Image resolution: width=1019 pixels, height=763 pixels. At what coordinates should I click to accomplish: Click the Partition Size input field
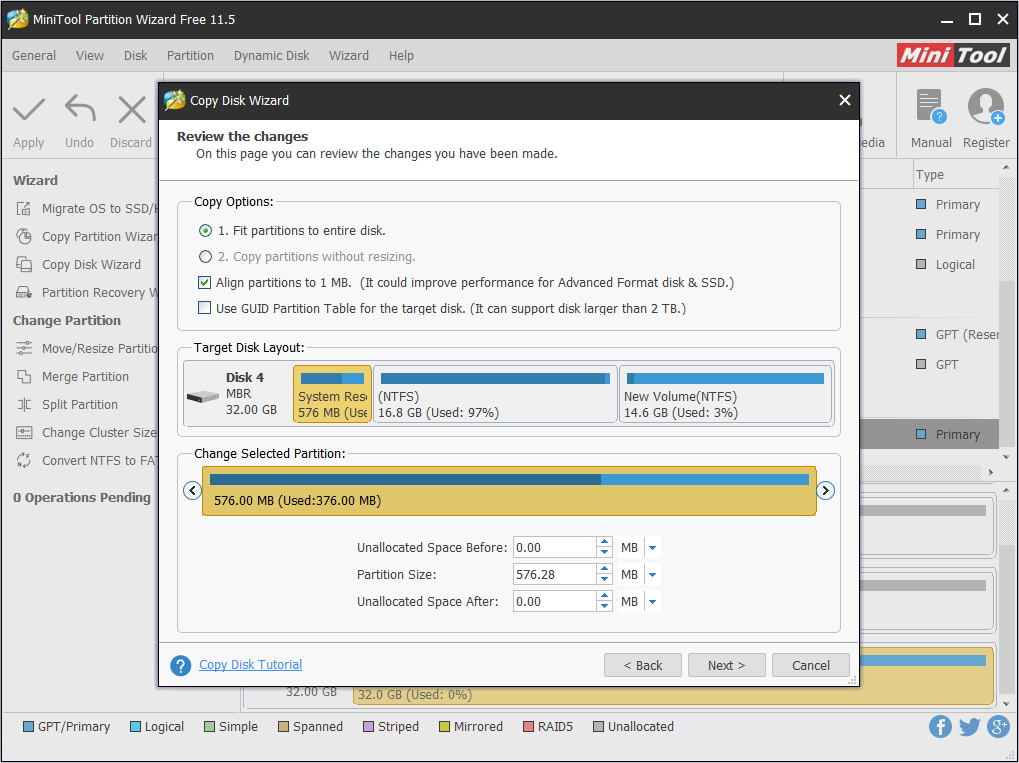[x=554, y=575]
